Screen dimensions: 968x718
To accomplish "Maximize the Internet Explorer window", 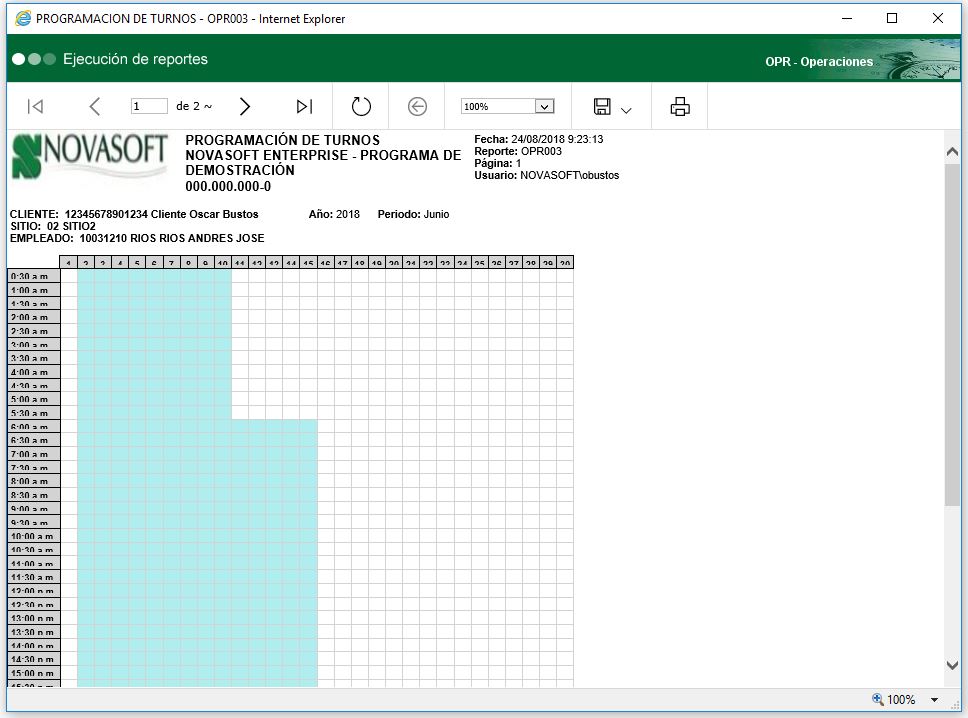I will (892, 19).
